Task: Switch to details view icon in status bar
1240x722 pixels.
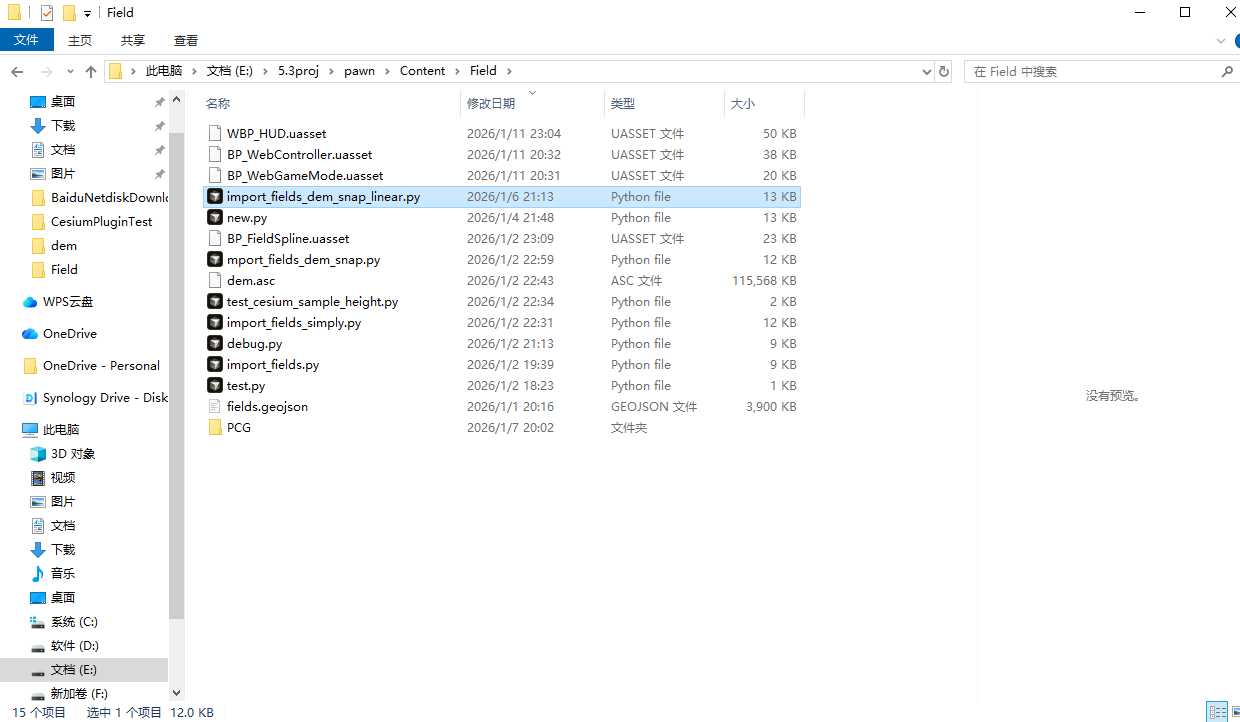Action: click(1217, 712)
